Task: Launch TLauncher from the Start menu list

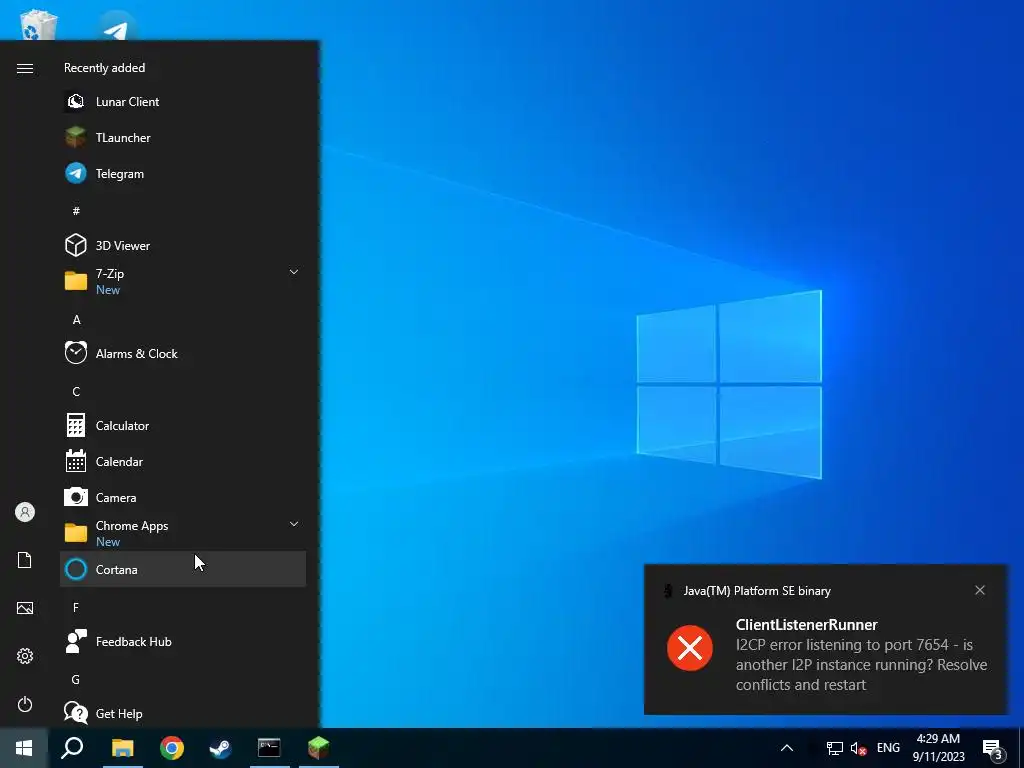Action: coord(183,138)
